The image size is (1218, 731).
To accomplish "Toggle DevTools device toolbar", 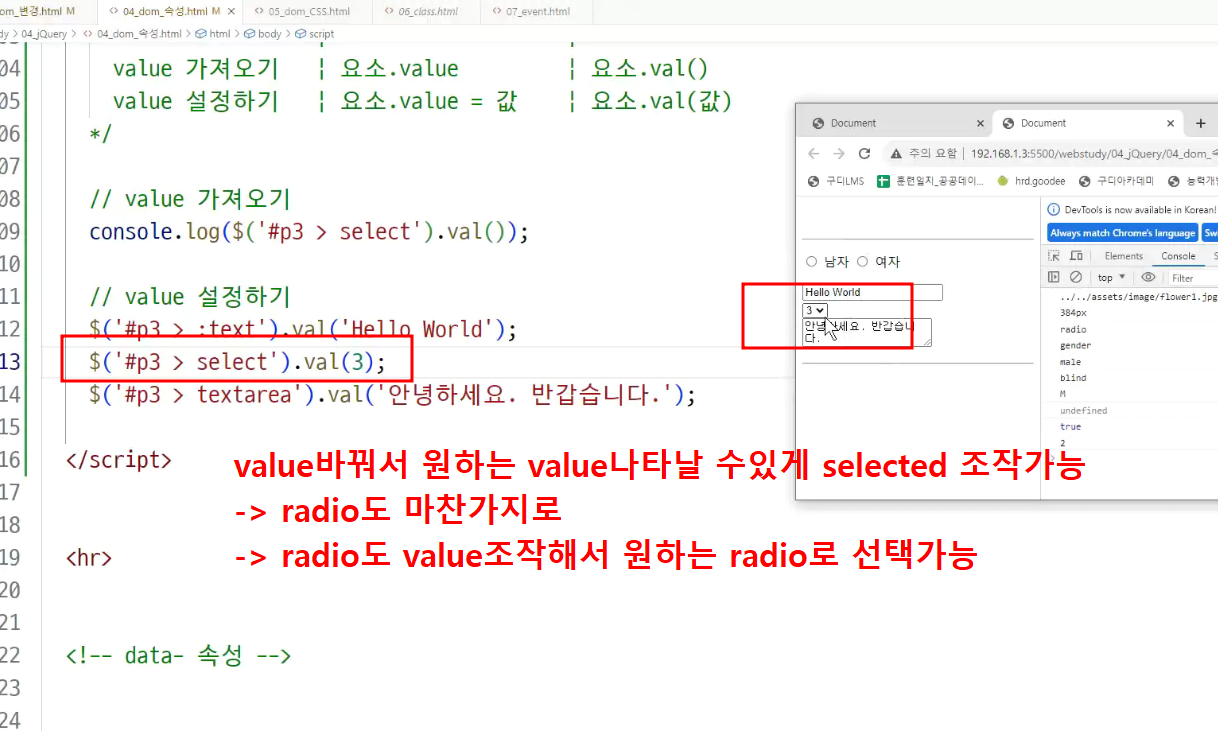I will pyautogui.click(x=1076, y=256).
